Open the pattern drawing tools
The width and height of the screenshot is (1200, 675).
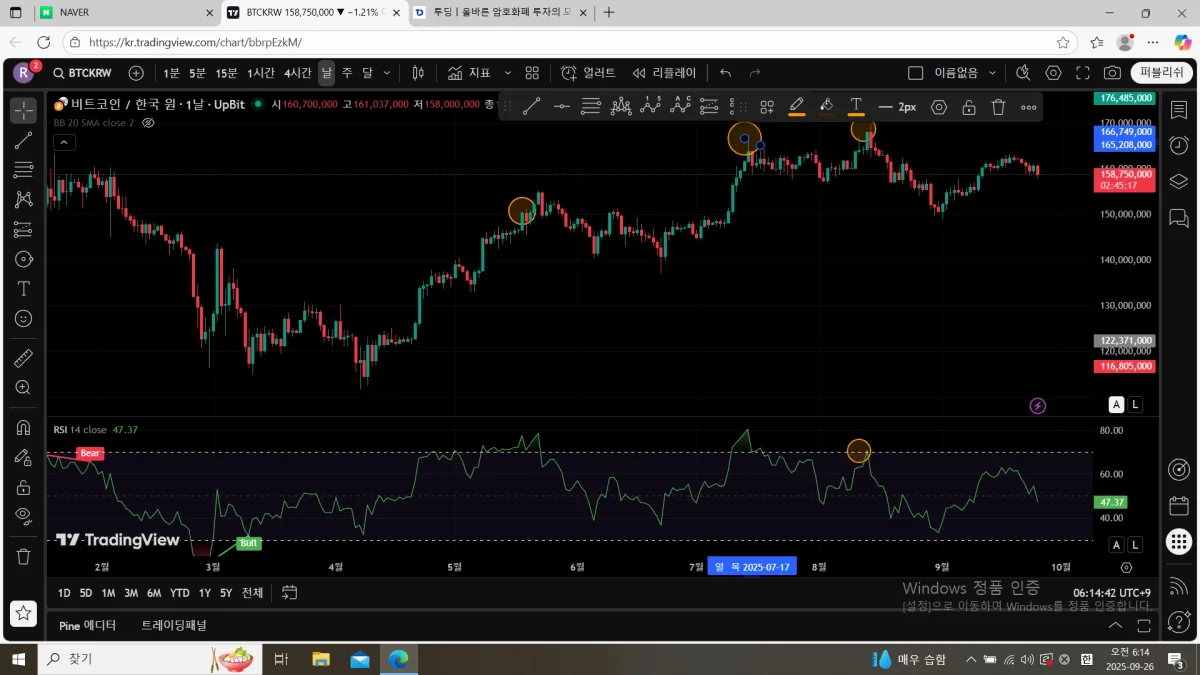pos(23,200)
